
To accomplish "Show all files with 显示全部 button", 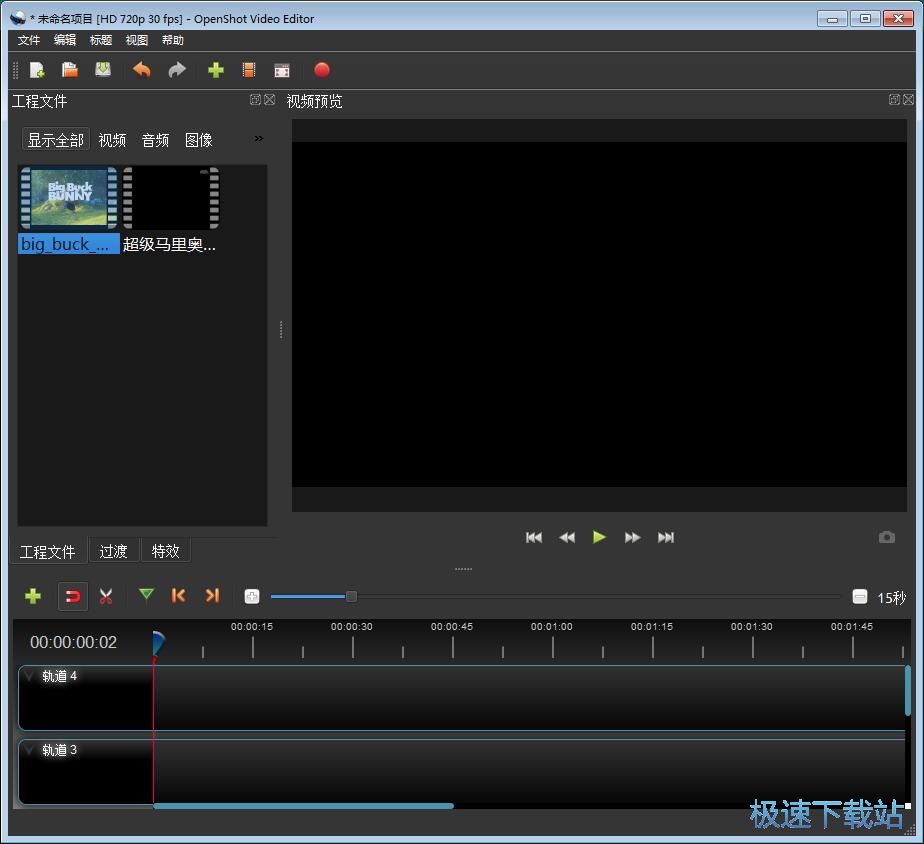I will click(56, 140).
